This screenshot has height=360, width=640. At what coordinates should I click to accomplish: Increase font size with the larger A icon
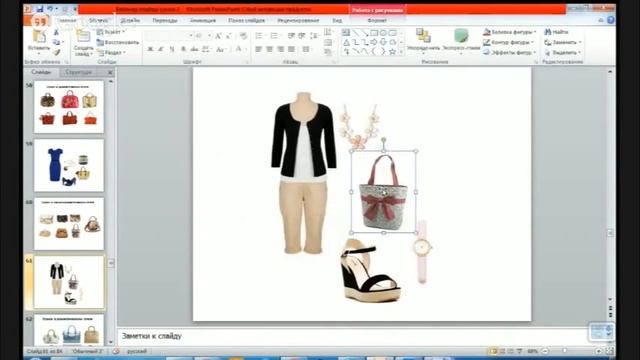point(218,36)
